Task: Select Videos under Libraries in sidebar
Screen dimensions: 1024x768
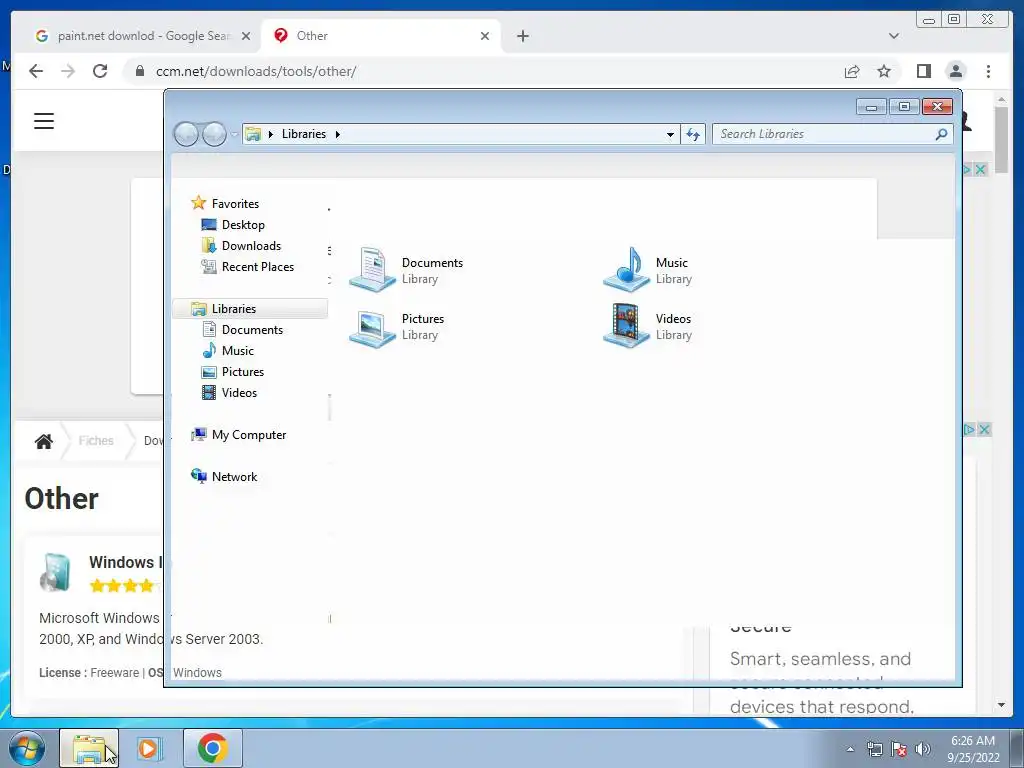Action: pyautogui.click(x=229, y=392)
